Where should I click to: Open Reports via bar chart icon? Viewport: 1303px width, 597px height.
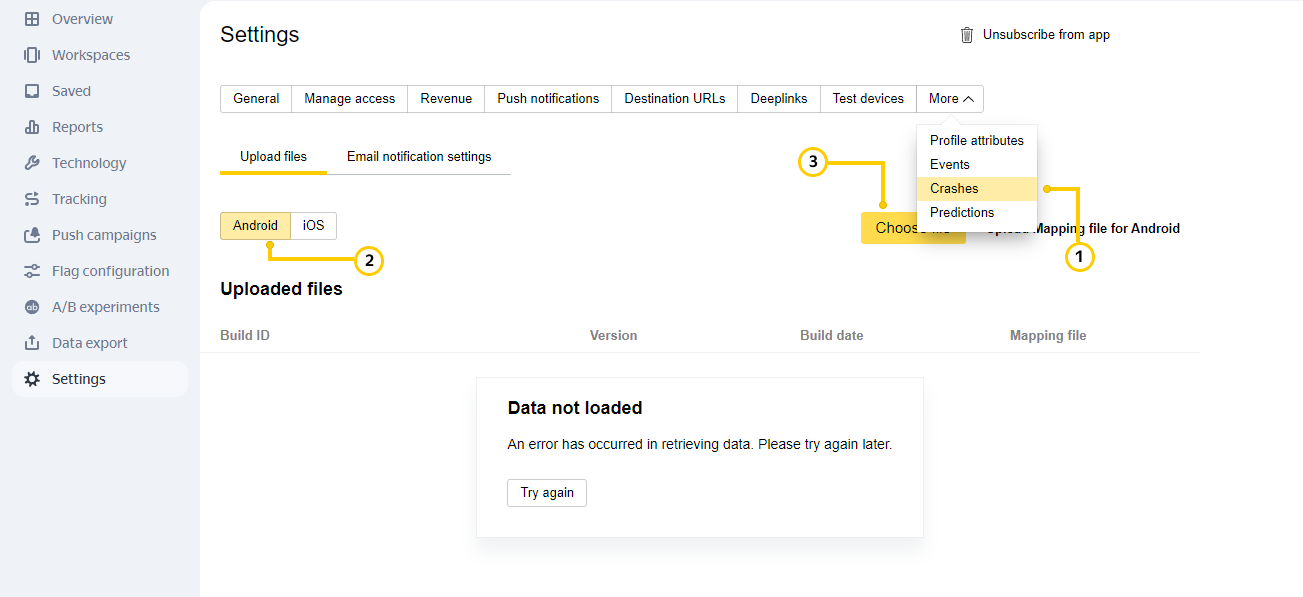[x=32, y=127]
